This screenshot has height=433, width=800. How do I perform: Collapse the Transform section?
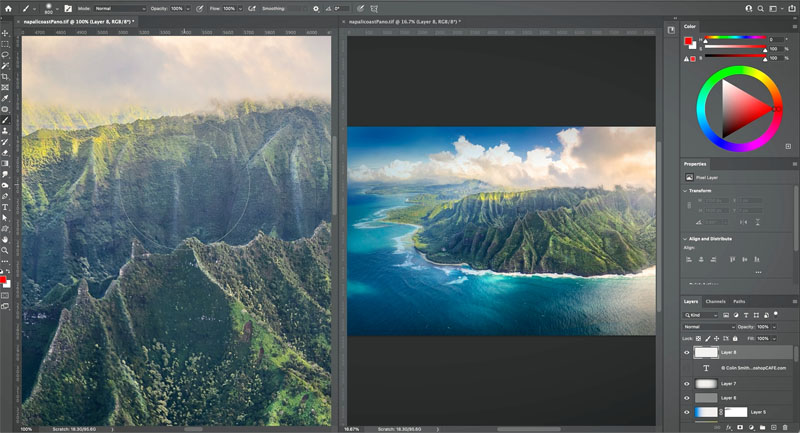click(685, 191)
